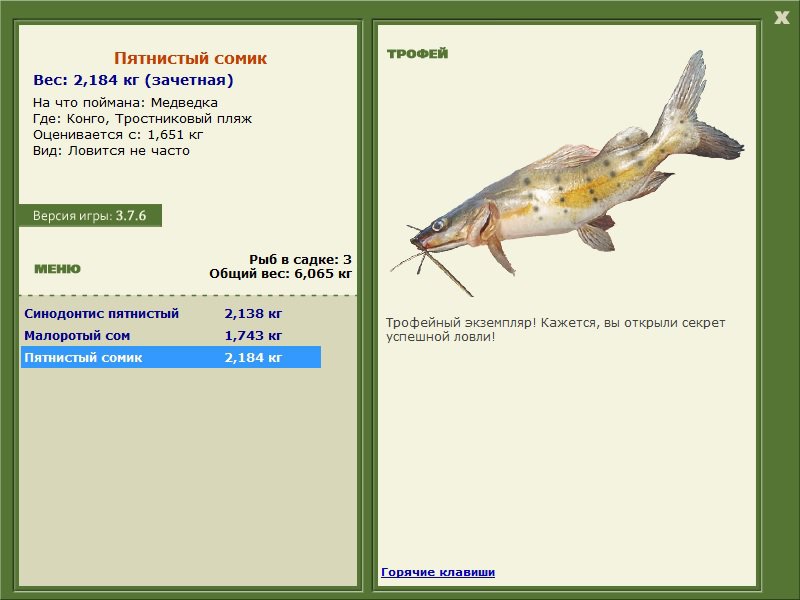
Task: Click the Оценивается с: 1,651 кг line
Action: point(118,135)
